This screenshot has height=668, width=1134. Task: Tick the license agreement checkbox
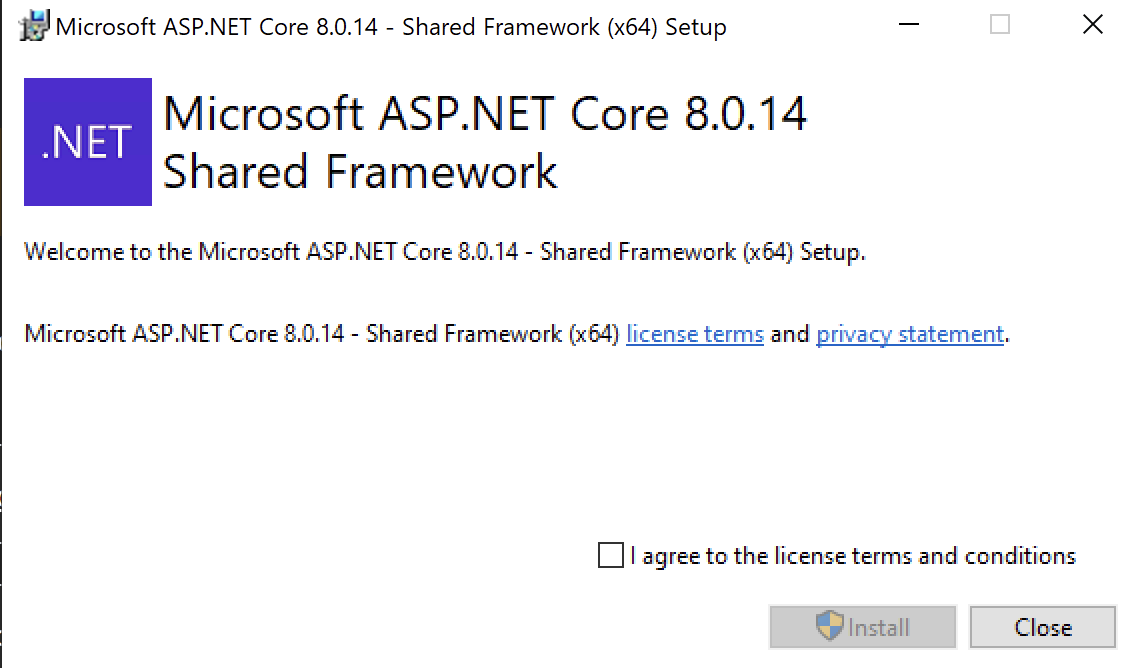point(610,556)
